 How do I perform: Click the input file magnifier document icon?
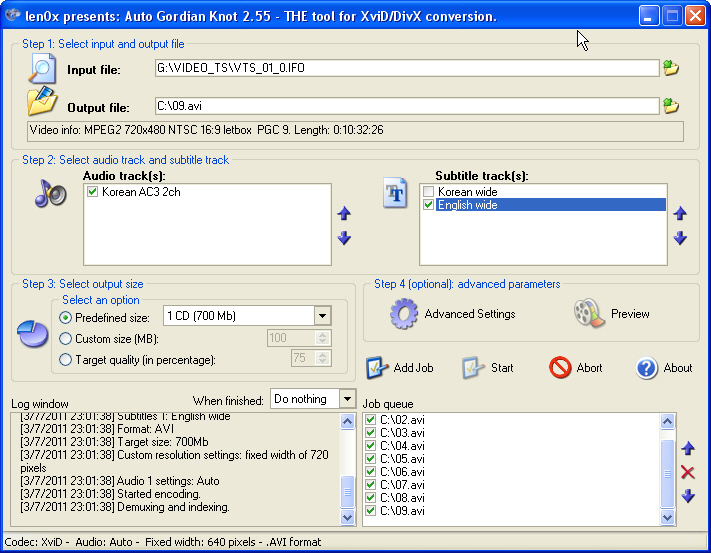[x=43, y=69]
